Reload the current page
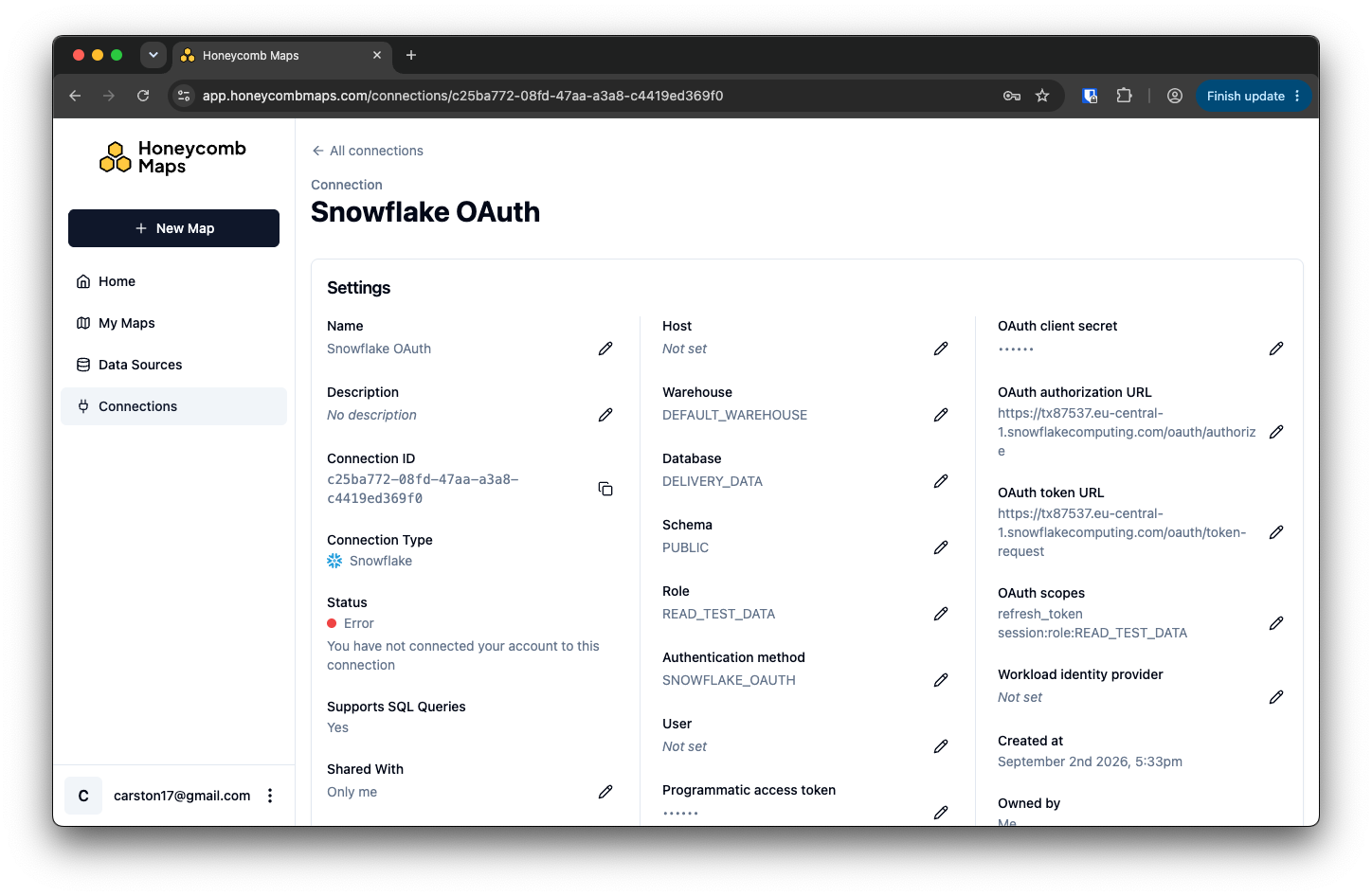Screen dimensions: 1372x896 [143, 96]
